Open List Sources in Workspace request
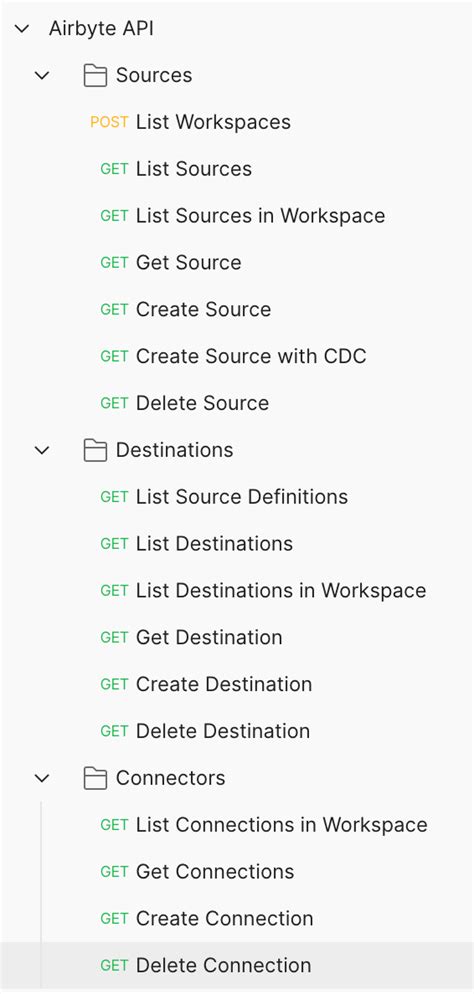This screenshot has height=994, width=474. [237, 216]
